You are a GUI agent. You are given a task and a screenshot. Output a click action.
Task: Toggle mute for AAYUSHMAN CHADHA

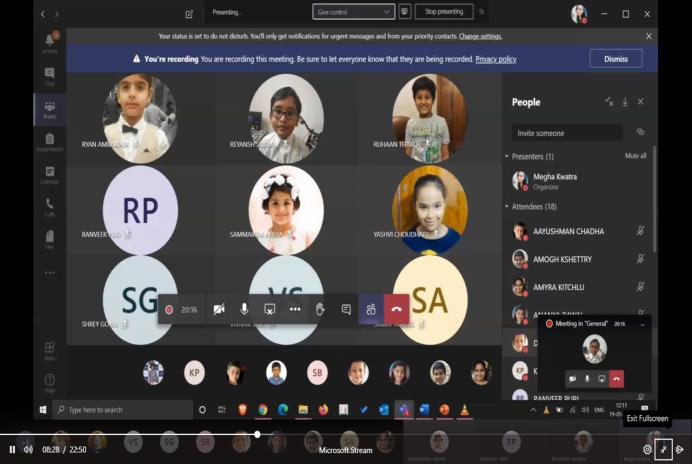(640, 231)
